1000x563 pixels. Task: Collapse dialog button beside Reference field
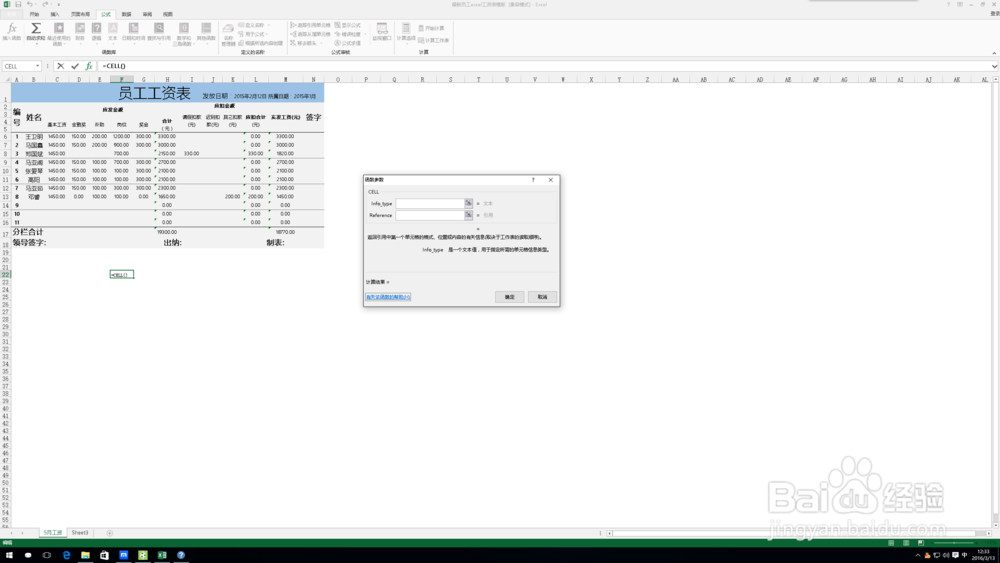(x=468, y=215)
